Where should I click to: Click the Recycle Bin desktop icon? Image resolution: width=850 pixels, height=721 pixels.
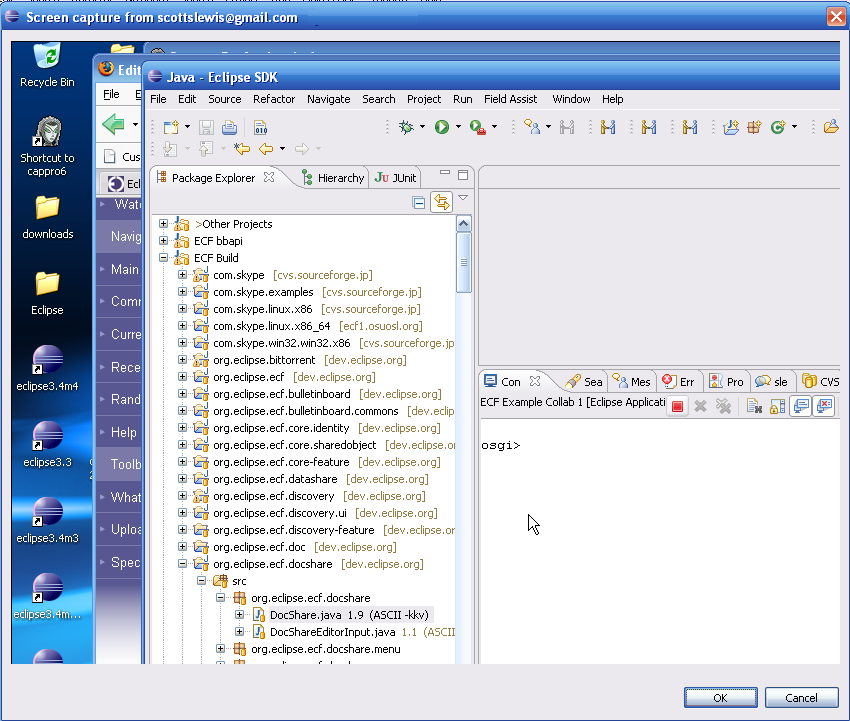click(x=47, y=65)
